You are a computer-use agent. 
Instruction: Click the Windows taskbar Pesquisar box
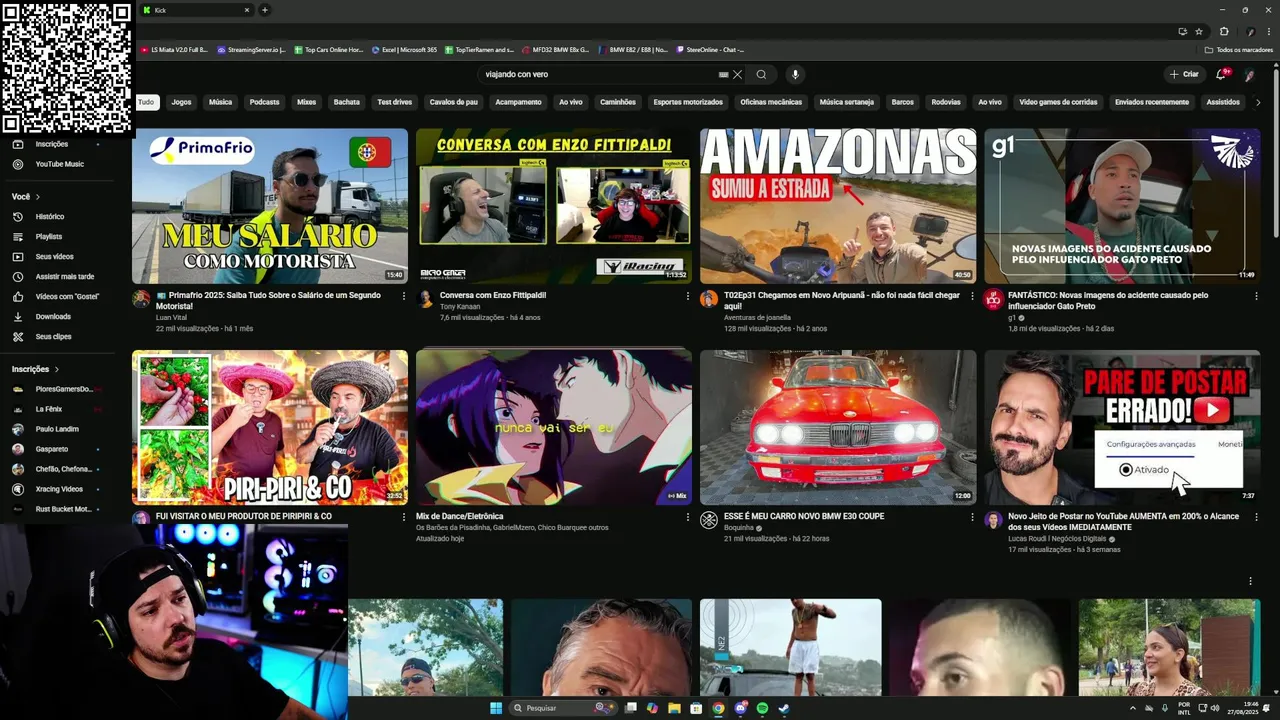563,708
